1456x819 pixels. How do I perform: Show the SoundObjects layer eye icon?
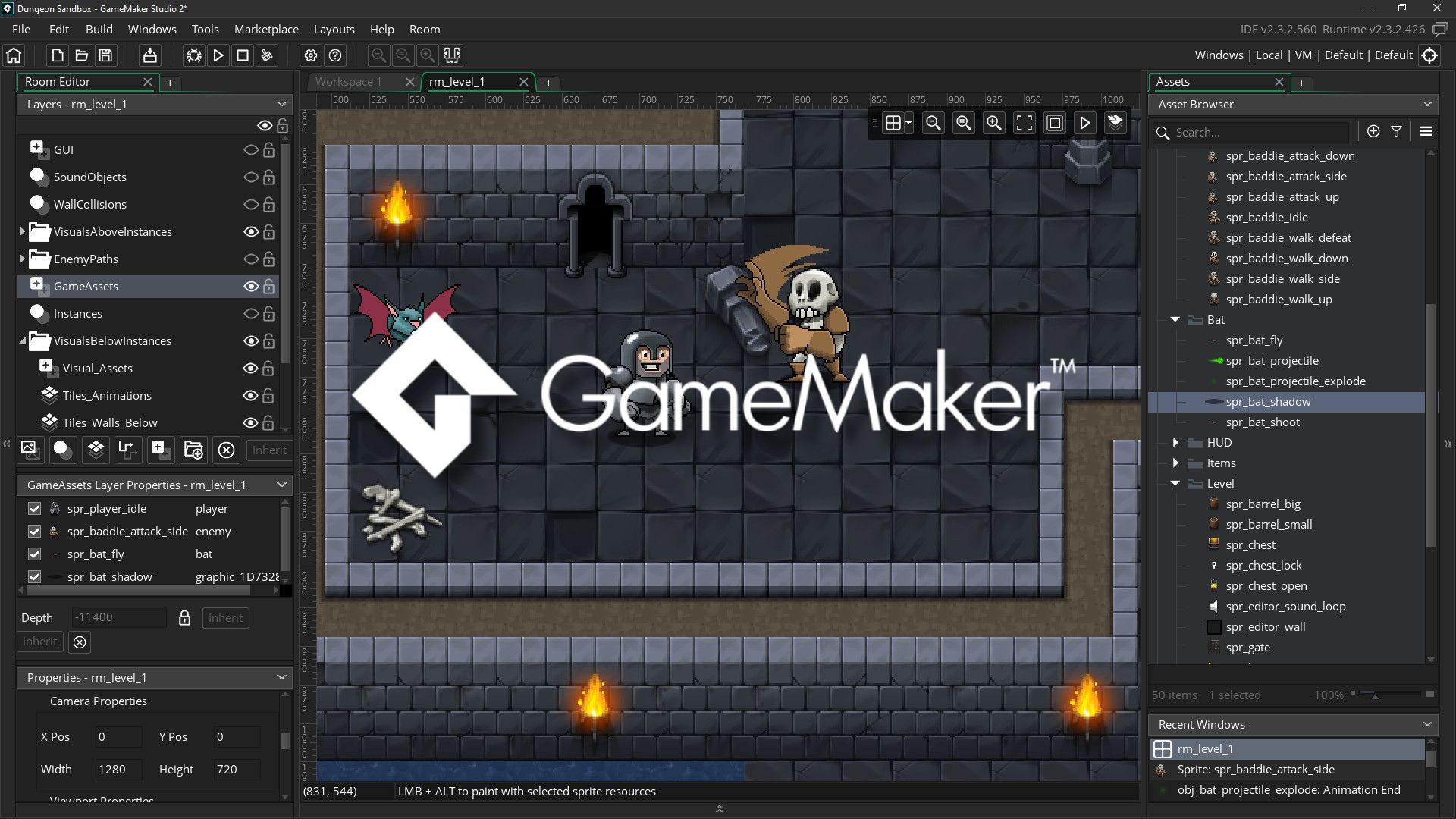coord(251,177)
